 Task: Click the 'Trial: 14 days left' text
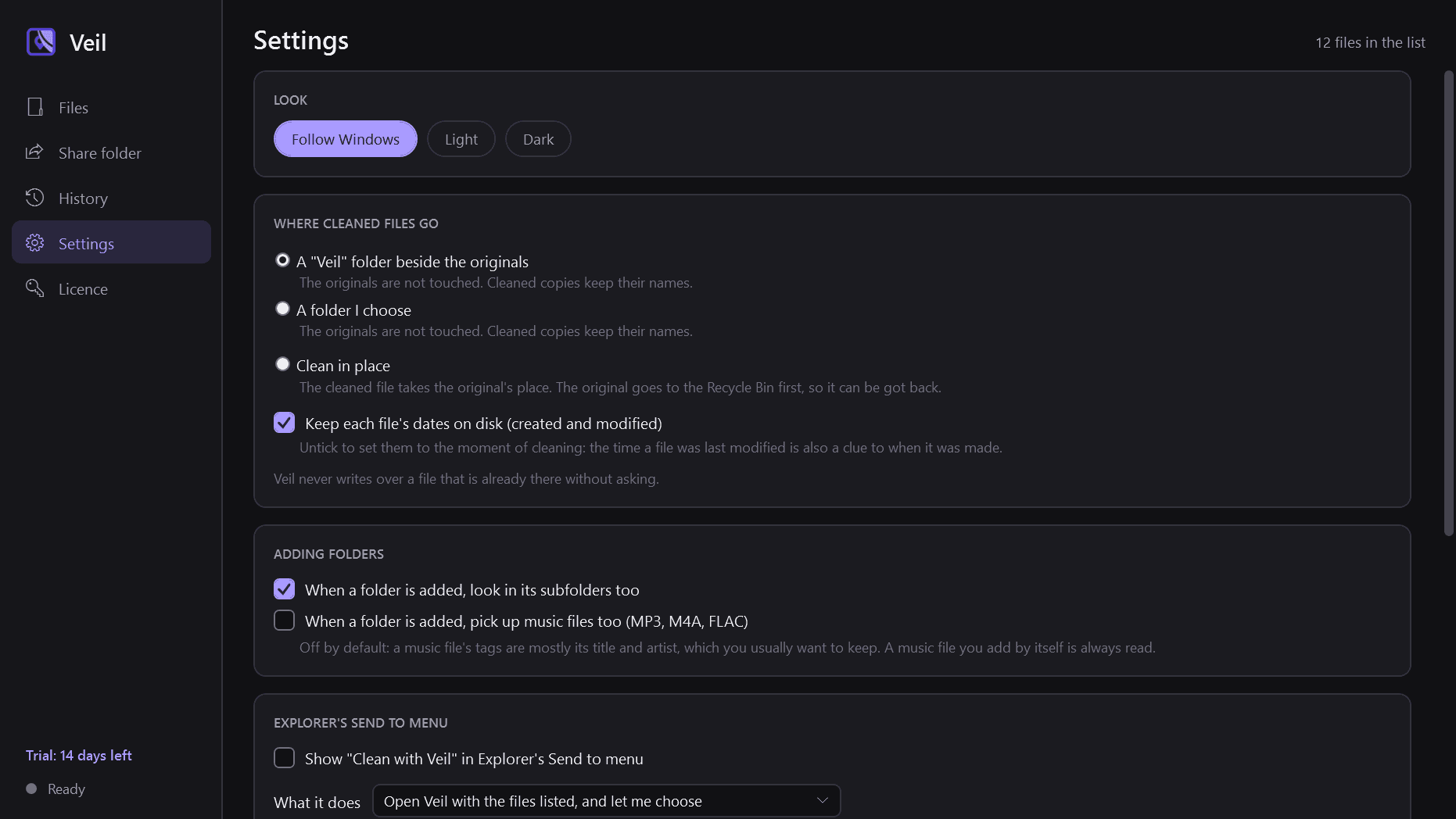(x=79, y=756)
